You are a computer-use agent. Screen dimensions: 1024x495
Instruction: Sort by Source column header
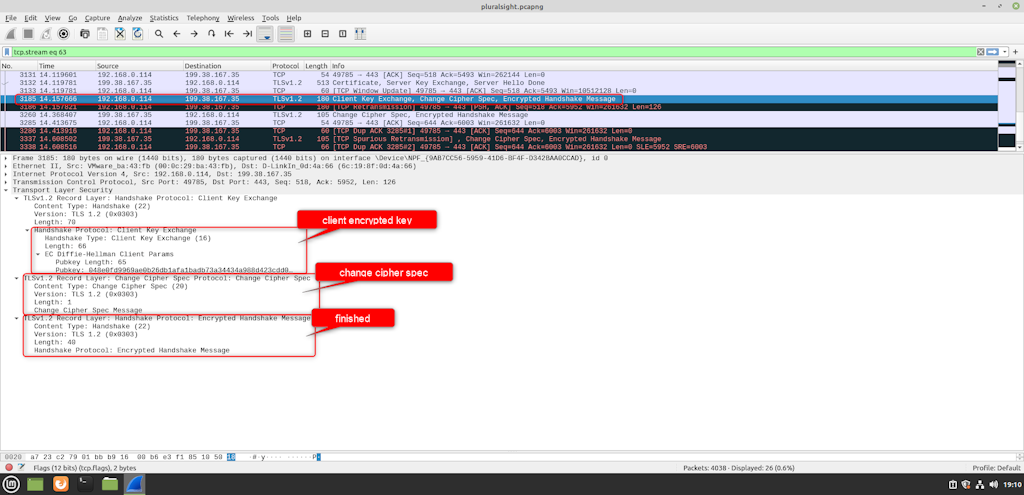click(x=138, y=66)
